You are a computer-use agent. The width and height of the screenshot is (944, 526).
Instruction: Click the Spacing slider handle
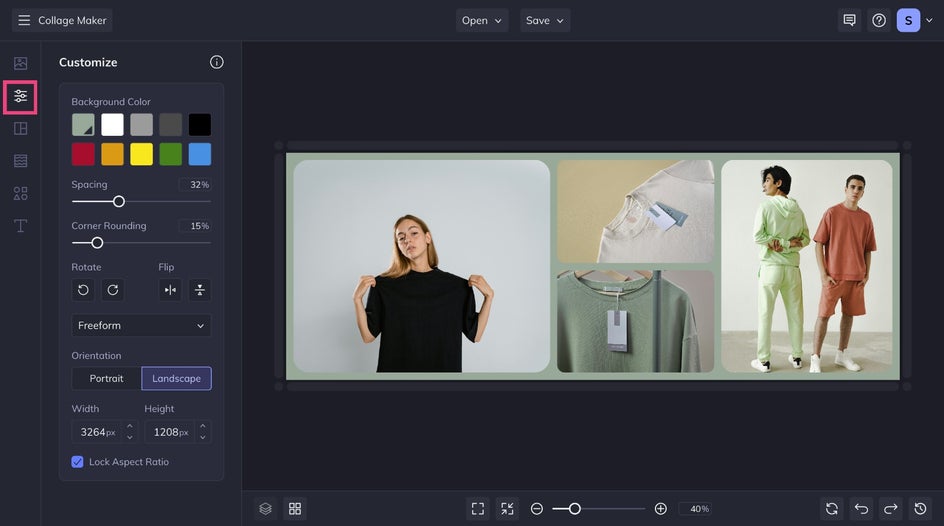tap(119, 202)
